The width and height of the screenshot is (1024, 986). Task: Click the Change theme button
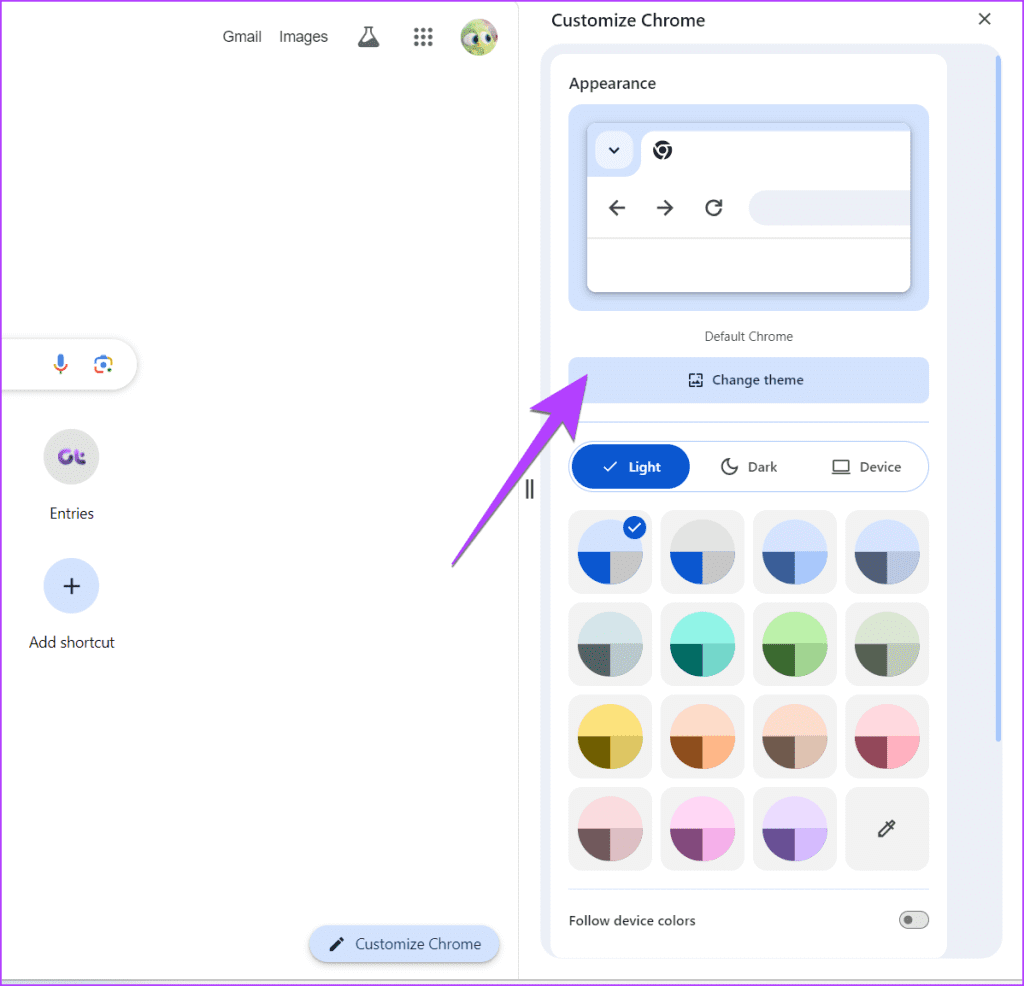(x=748, y=380)
